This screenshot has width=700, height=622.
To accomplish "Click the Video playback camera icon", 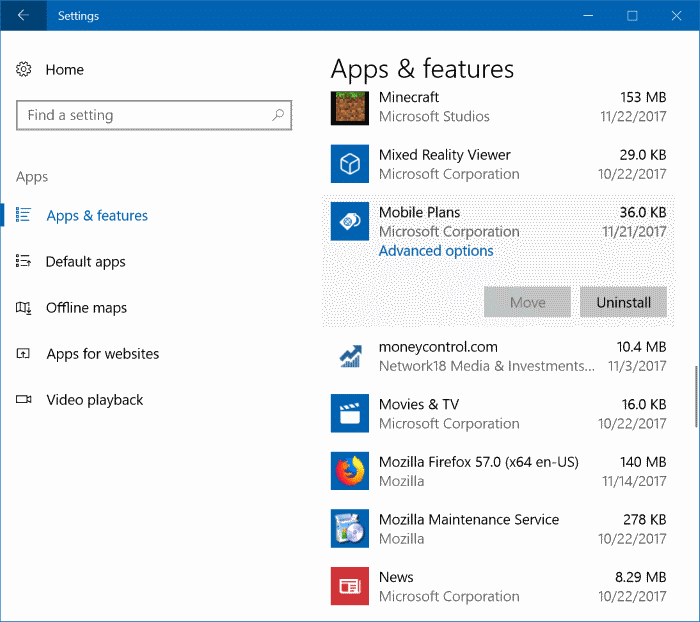I will point(24,399).
